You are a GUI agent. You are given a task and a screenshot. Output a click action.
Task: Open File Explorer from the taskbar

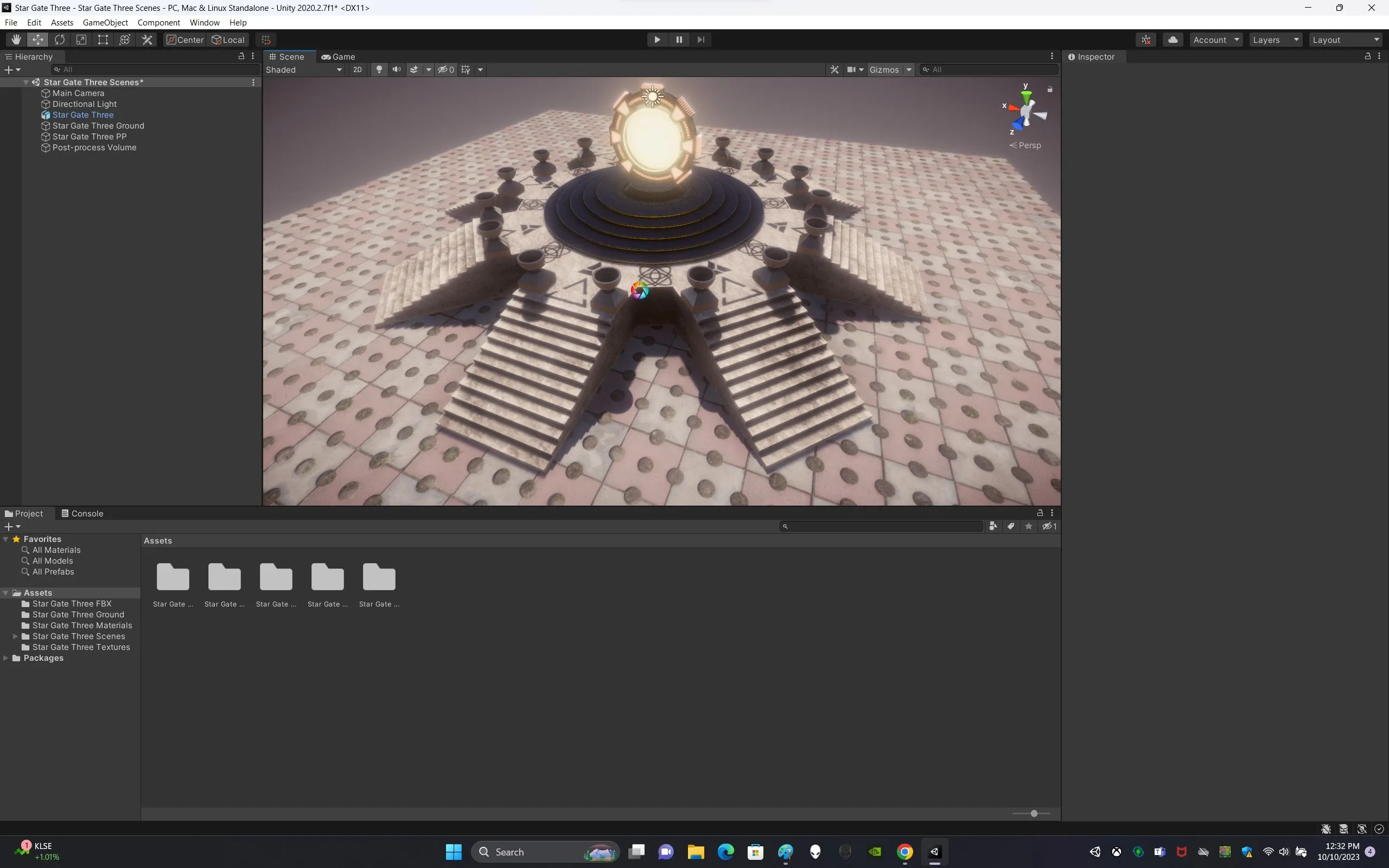(696, 851)
